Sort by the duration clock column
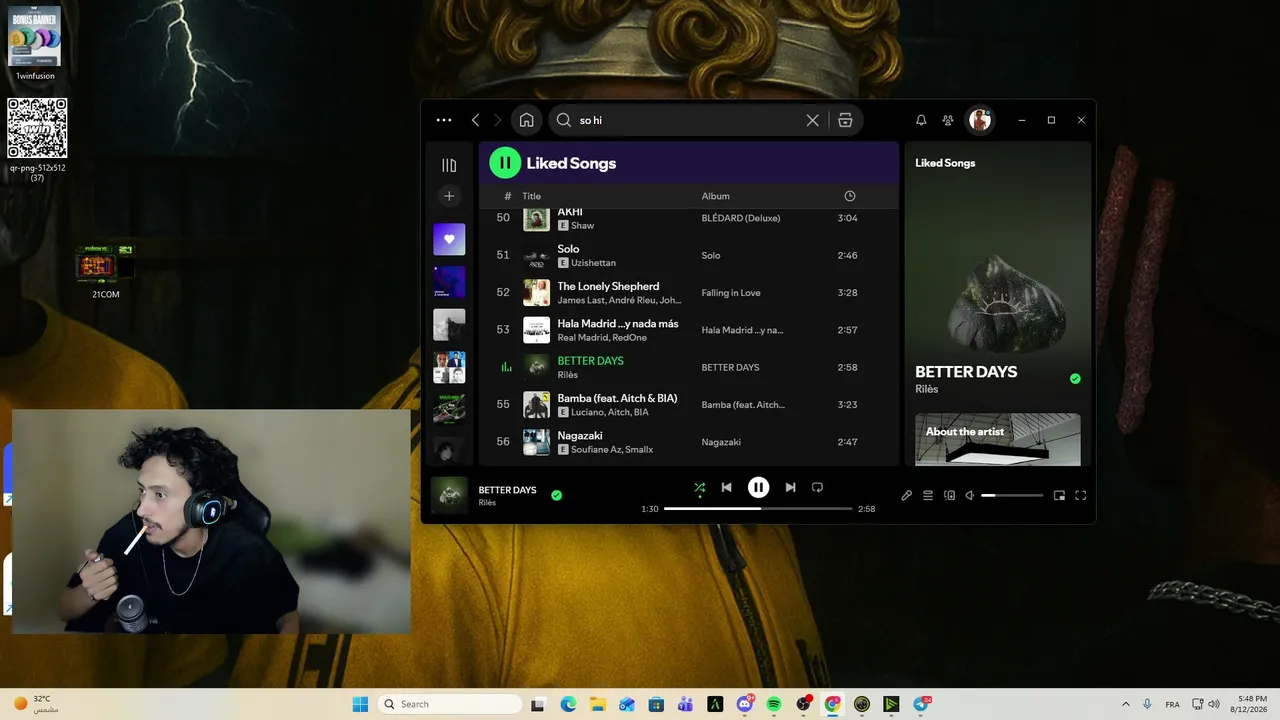Image resolution: width=1280 pixels, height=720 pixels. coord(850,196)
